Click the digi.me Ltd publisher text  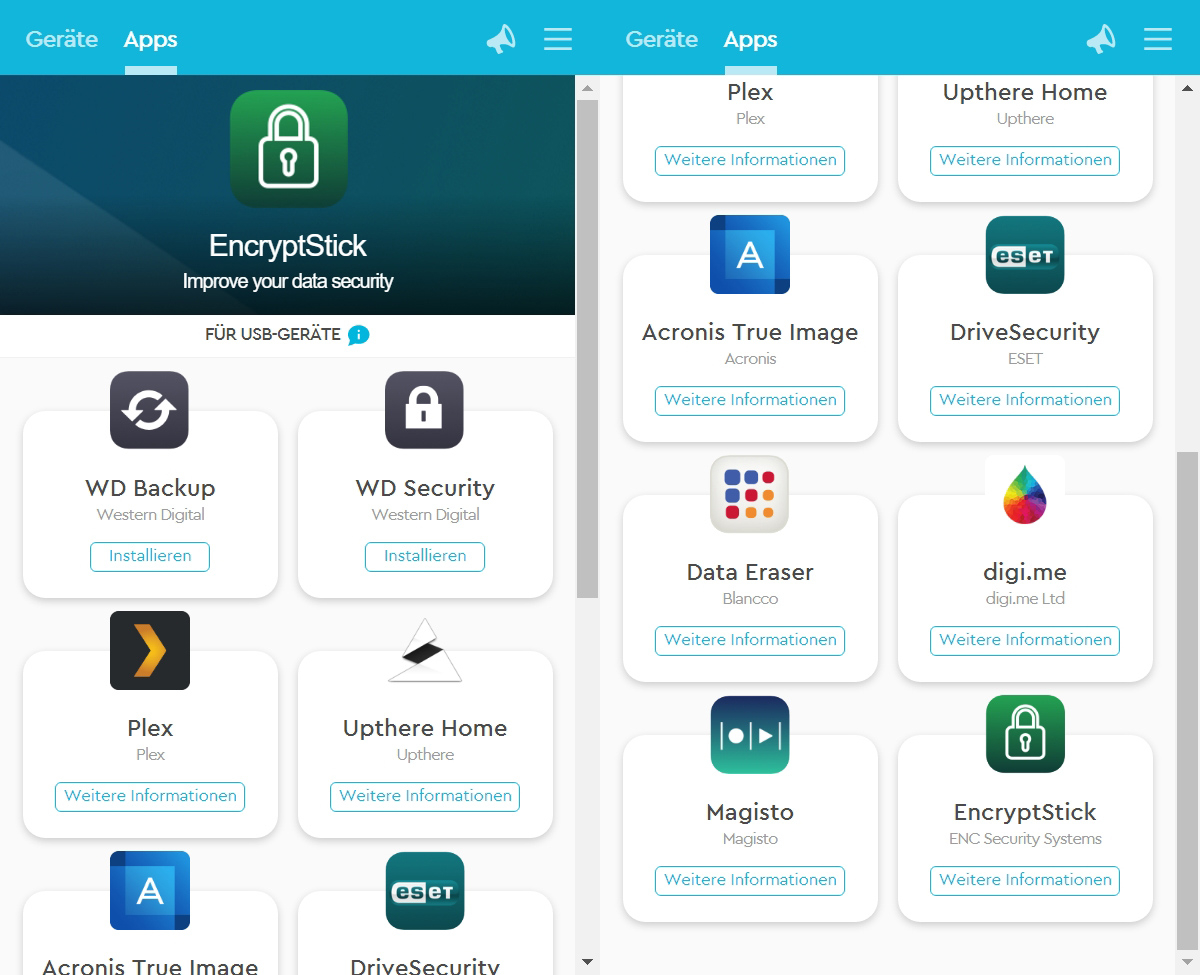coord(1025,599)
